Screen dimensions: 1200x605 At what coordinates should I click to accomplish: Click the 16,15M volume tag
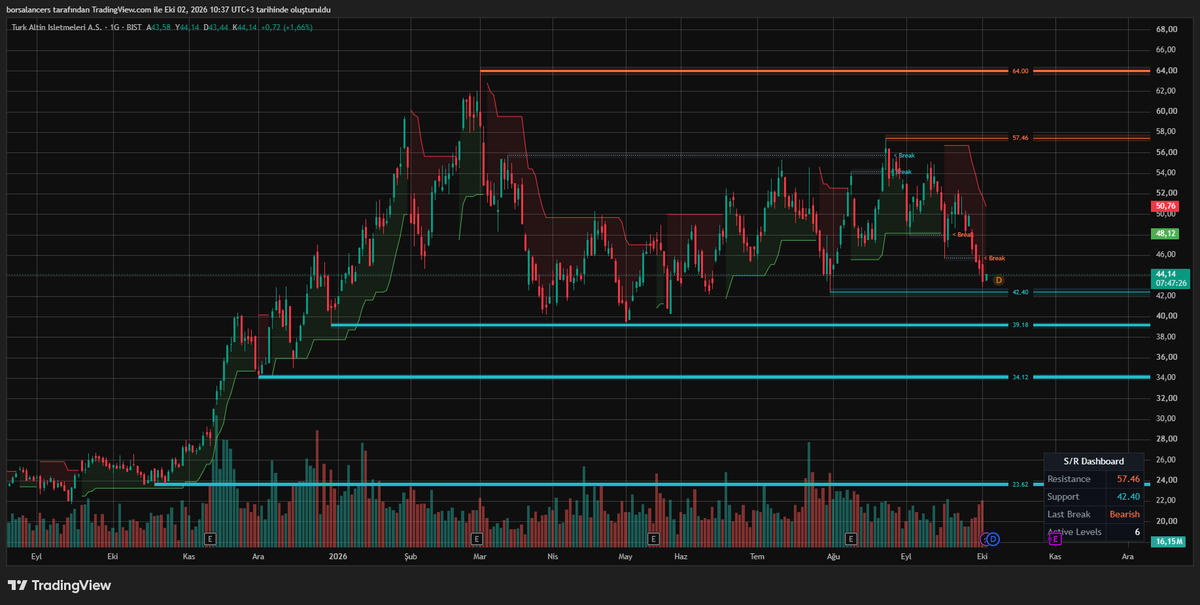pyautogui.click(x=1168, y=541)
